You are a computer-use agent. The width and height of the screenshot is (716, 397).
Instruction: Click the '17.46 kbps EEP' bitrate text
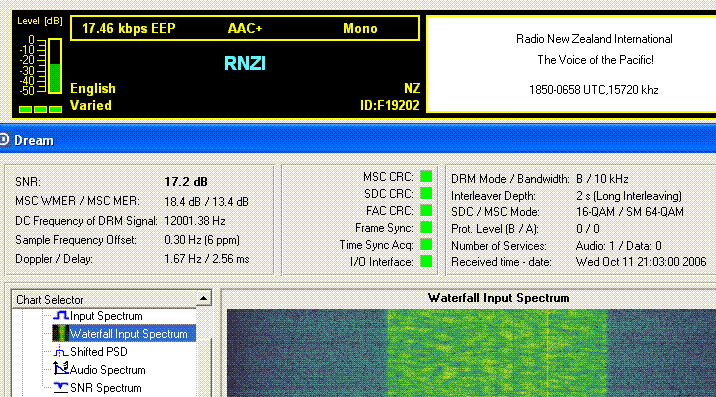(129, 28)
